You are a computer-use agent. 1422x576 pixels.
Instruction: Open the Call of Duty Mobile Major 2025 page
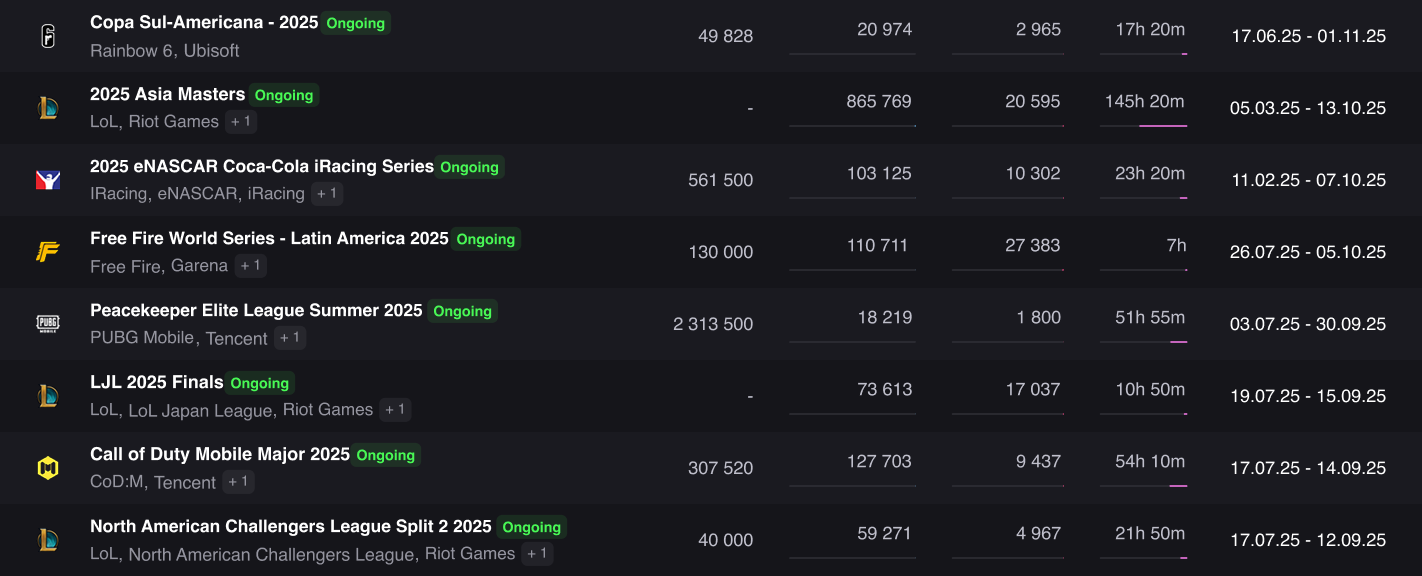point(220,454)
